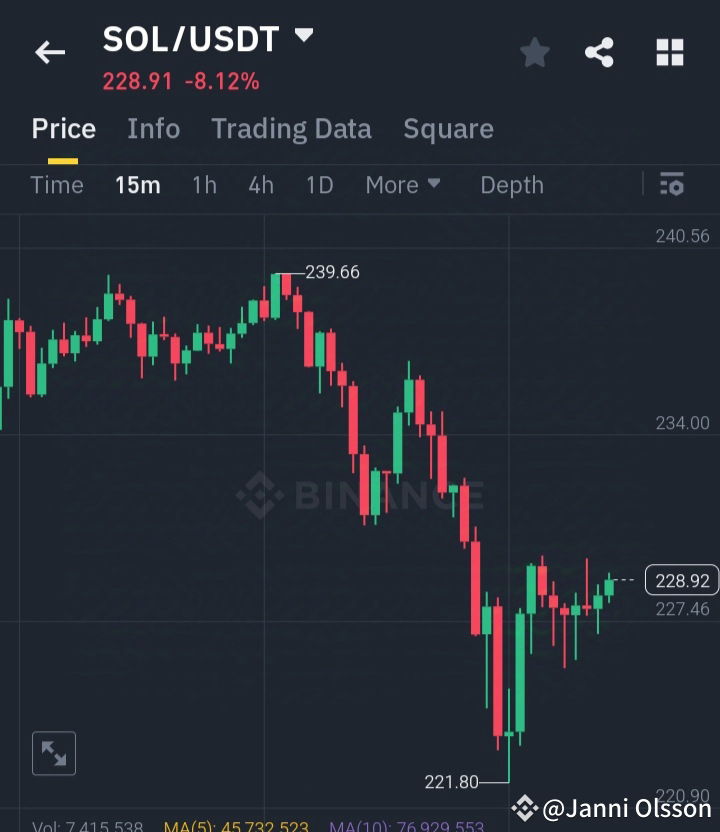Open the Square tab
The width and height of the screenshot is (720, 832).
[448, 128]
